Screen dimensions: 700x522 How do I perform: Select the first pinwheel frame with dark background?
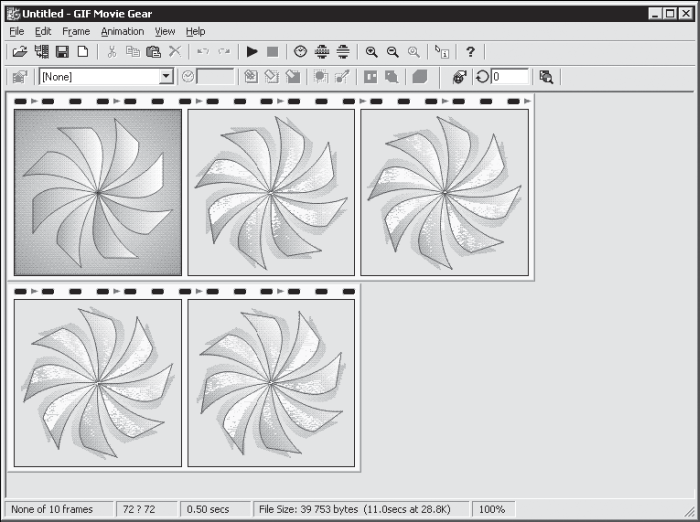(x=98, y=192)
